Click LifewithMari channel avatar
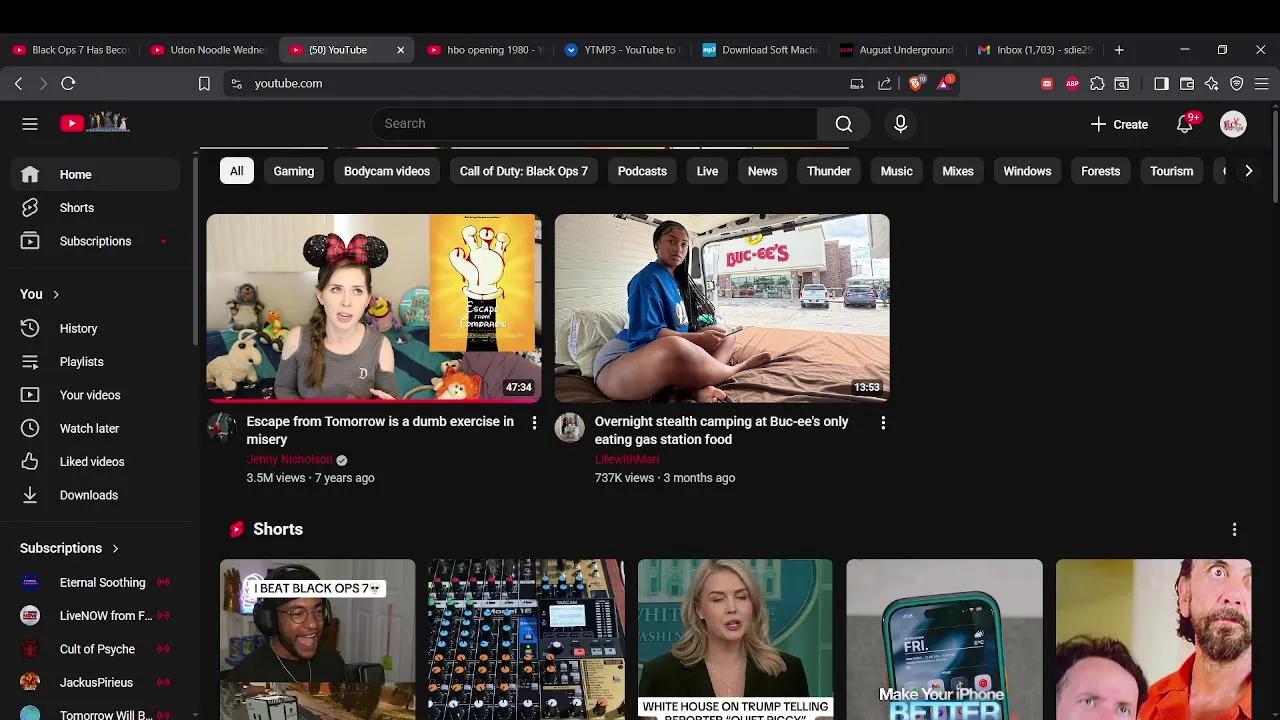 [x=569, y=428]
